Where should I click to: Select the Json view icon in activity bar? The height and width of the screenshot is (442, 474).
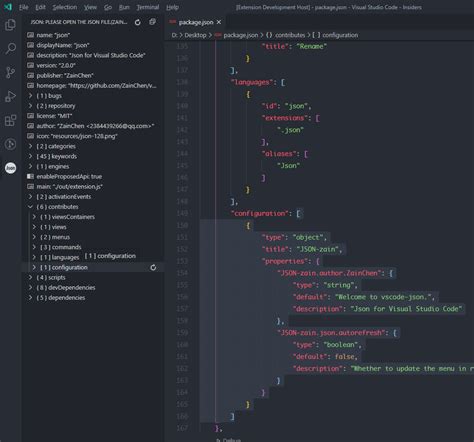pos(10,168)
